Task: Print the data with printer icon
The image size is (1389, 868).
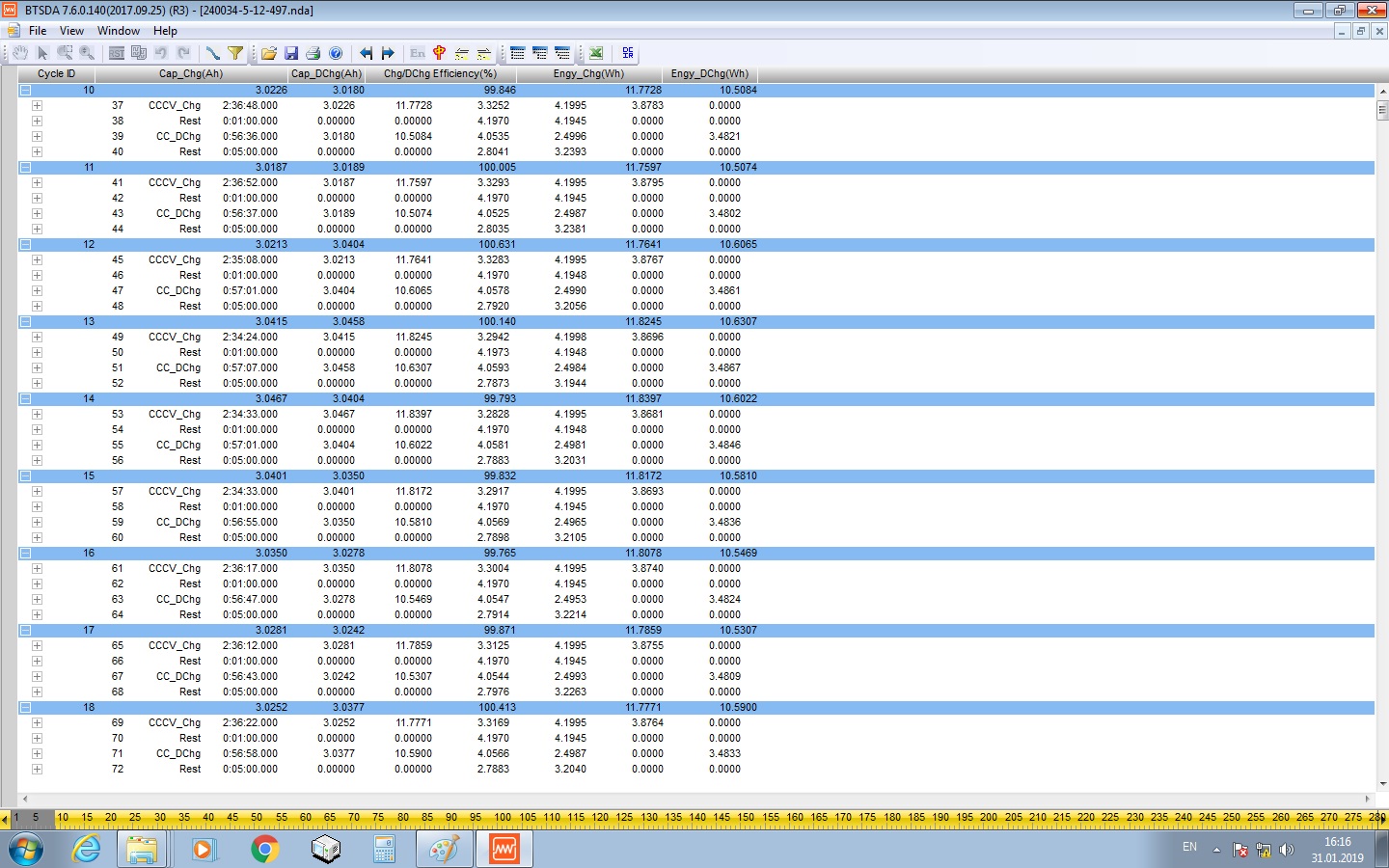Action: 313,53
